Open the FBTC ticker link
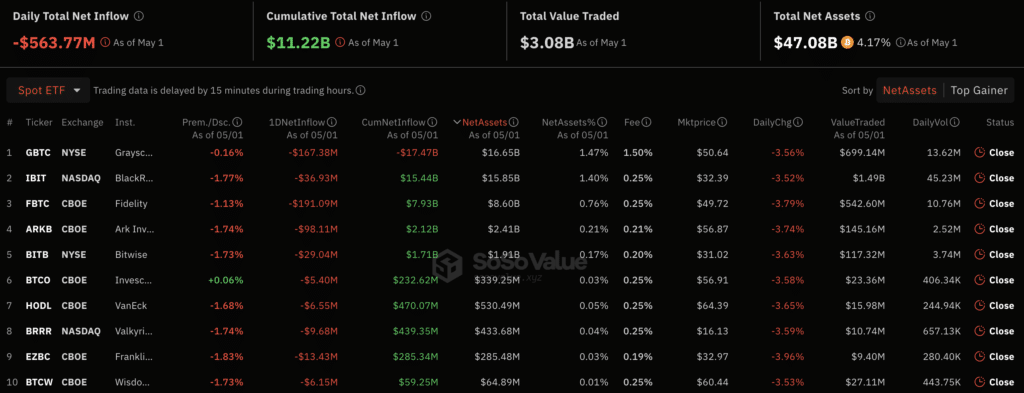1024x393 pixels. pos(37,204)
